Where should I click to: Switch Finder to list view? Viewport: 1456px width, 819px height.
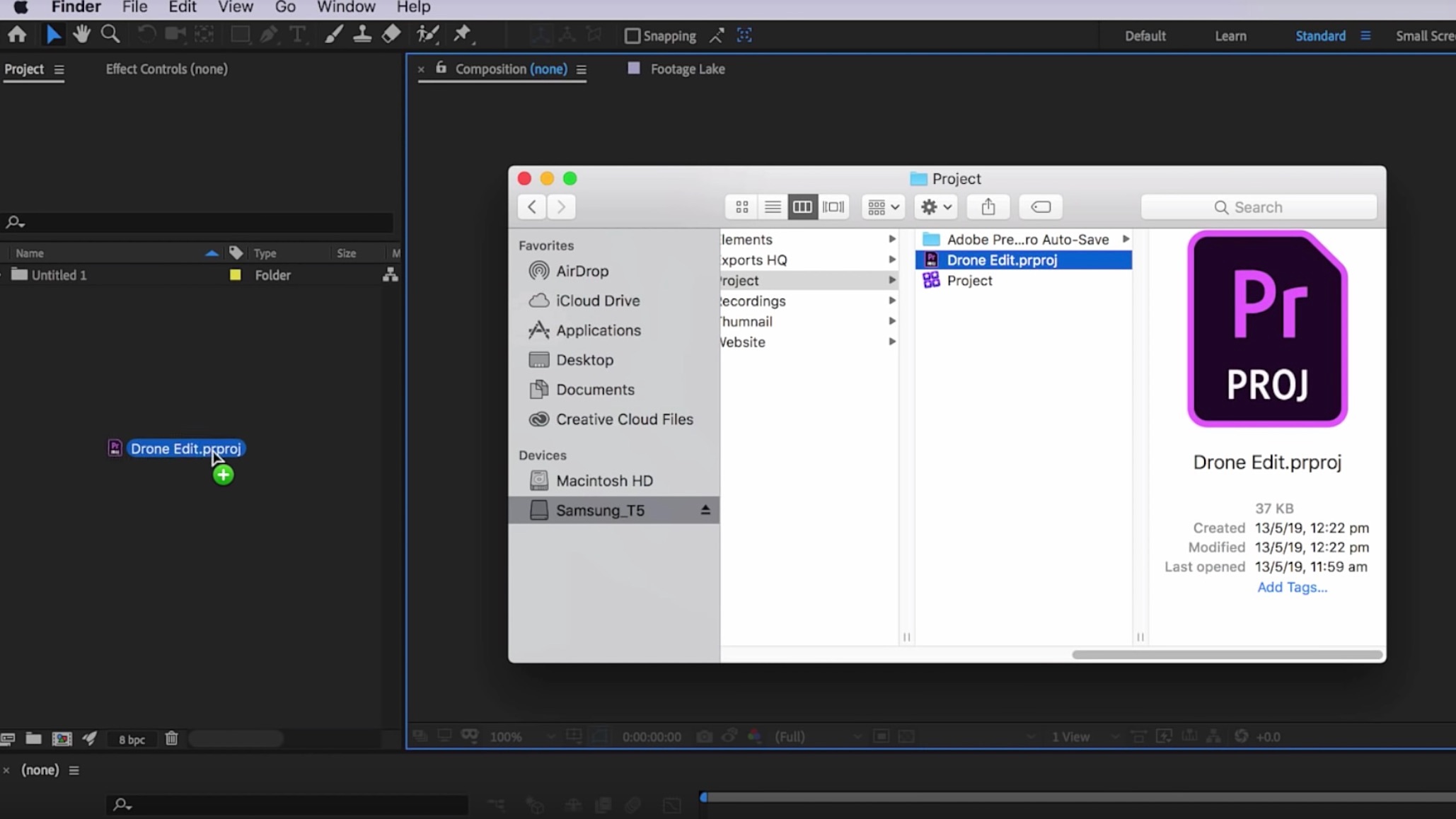point(773,207)
